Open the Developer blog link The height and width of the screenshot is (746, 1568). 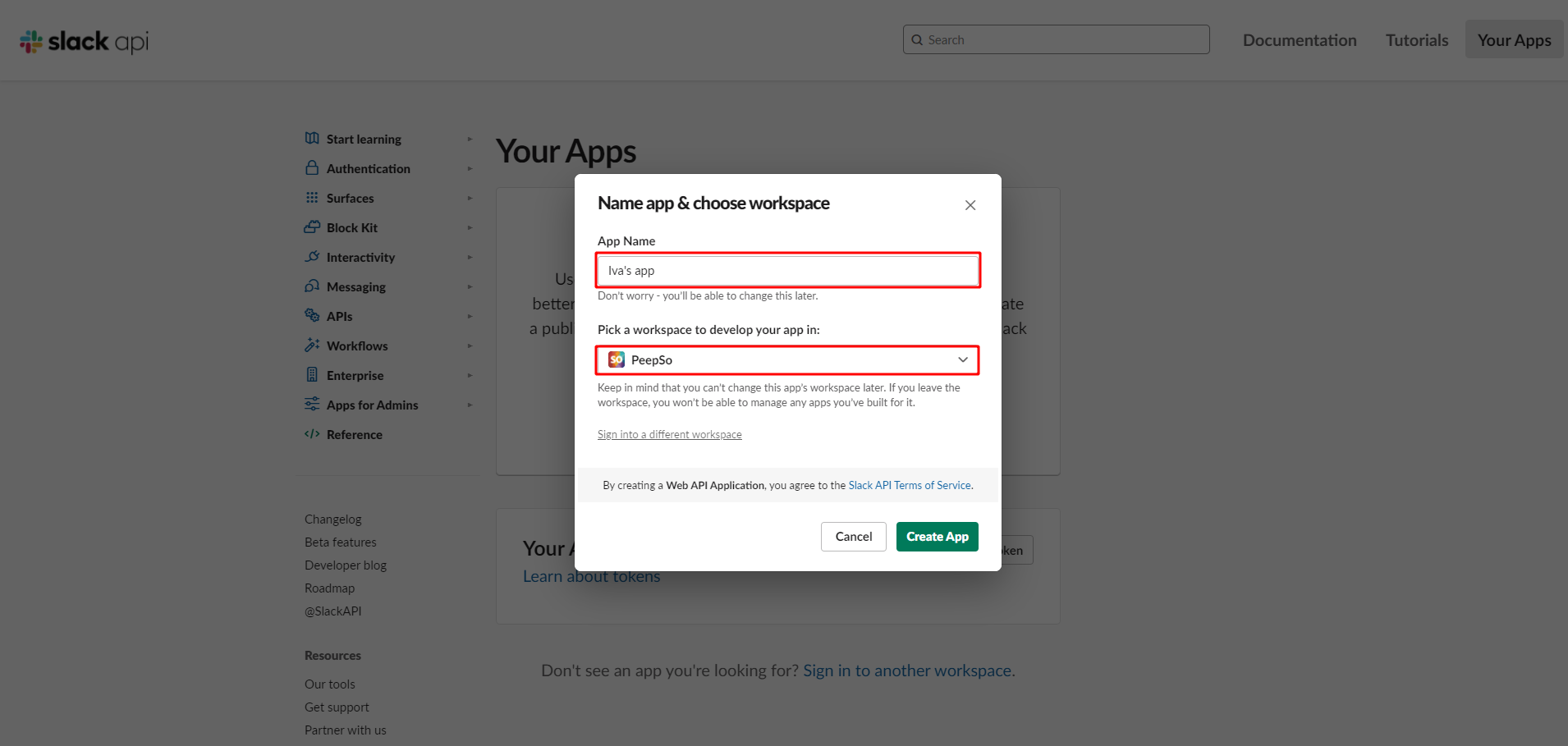pos(346,565)
